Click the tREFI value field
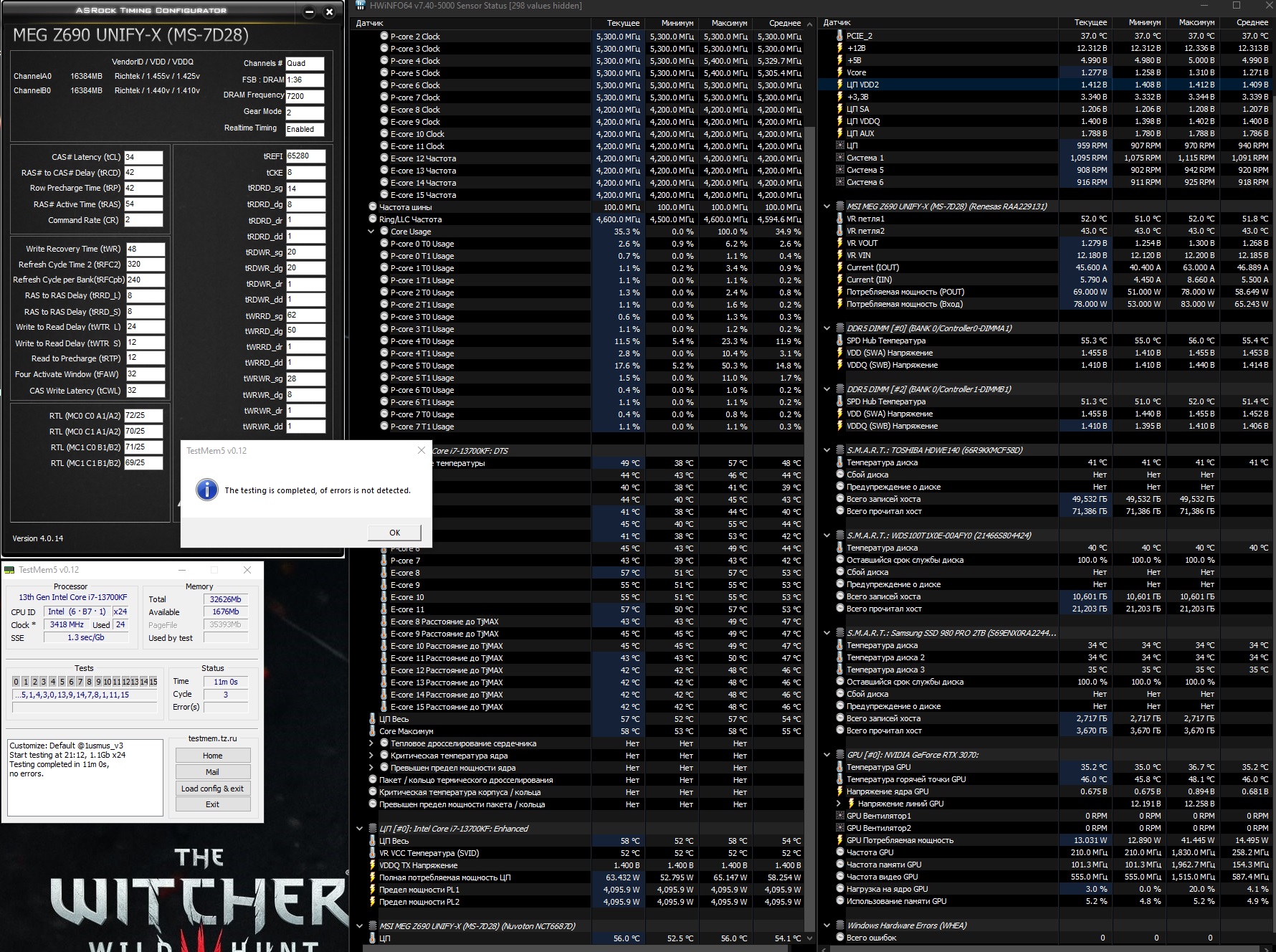 click(305, 156)
